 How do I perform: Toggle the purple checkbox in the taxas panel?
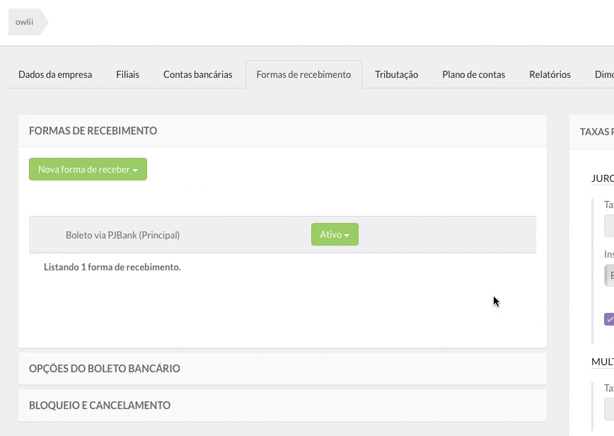click(x=609, y=319)
